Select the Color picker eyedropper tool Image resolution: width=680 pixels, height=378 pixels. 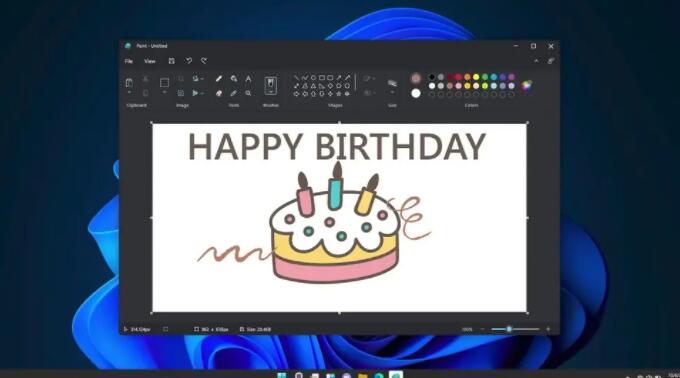coord(234,93)
